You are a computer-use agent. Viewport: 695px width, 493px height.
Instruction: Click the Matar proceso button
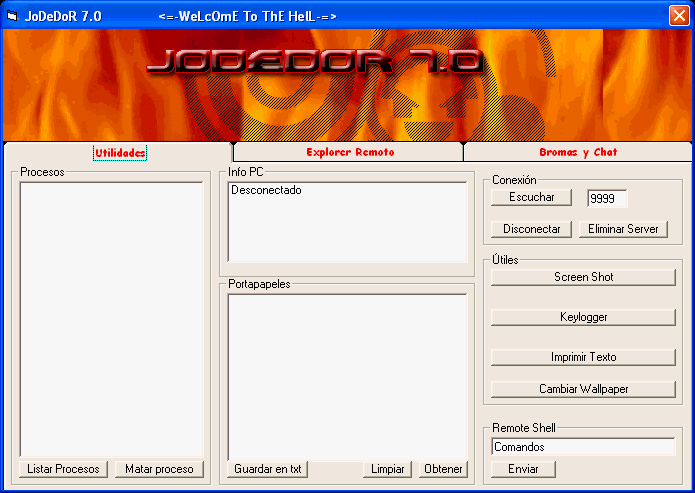159,469
